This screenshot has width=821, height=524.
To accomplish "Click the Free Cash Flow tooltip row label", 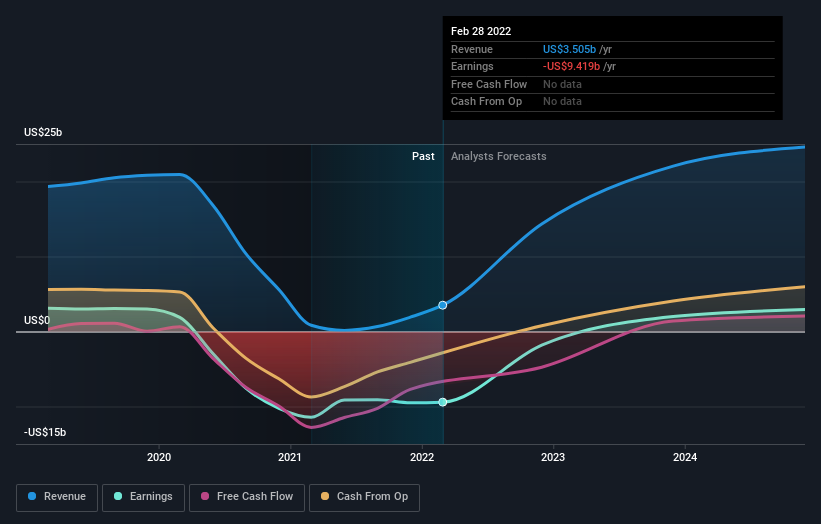I will pyautogui.click(x=489, y=84).
